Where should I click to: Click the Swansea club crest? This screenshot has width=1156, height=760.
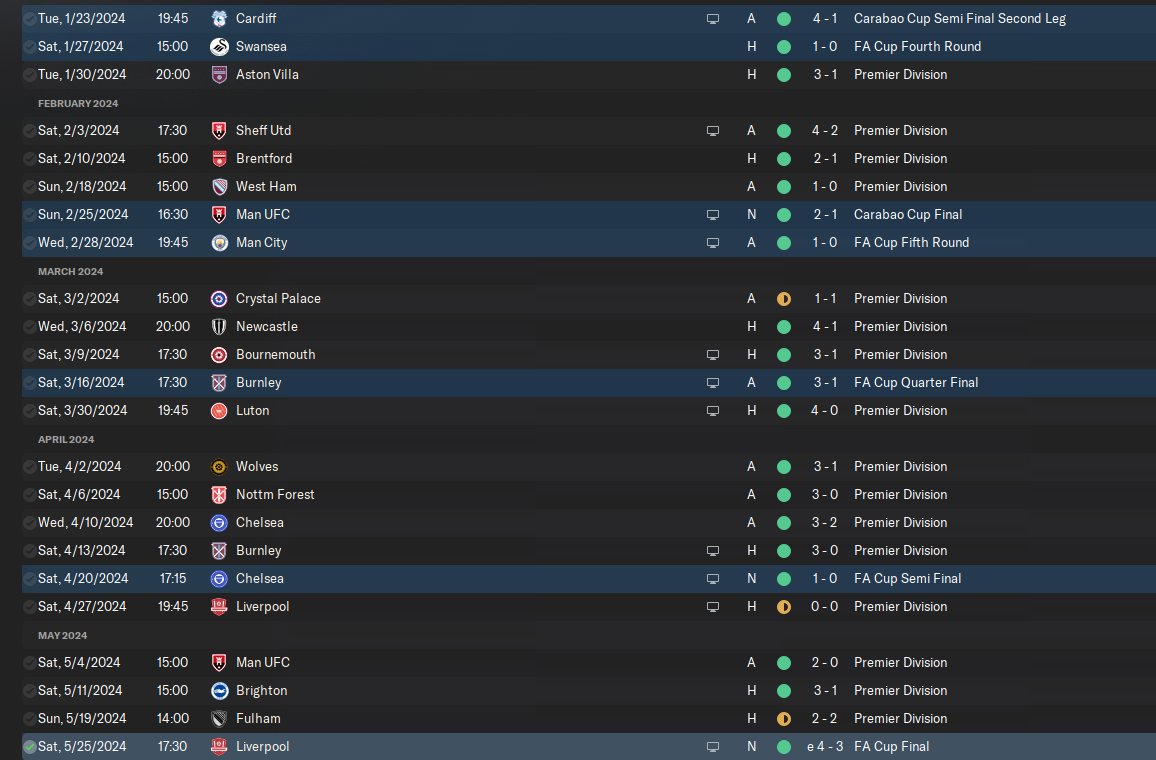(219, 46)
